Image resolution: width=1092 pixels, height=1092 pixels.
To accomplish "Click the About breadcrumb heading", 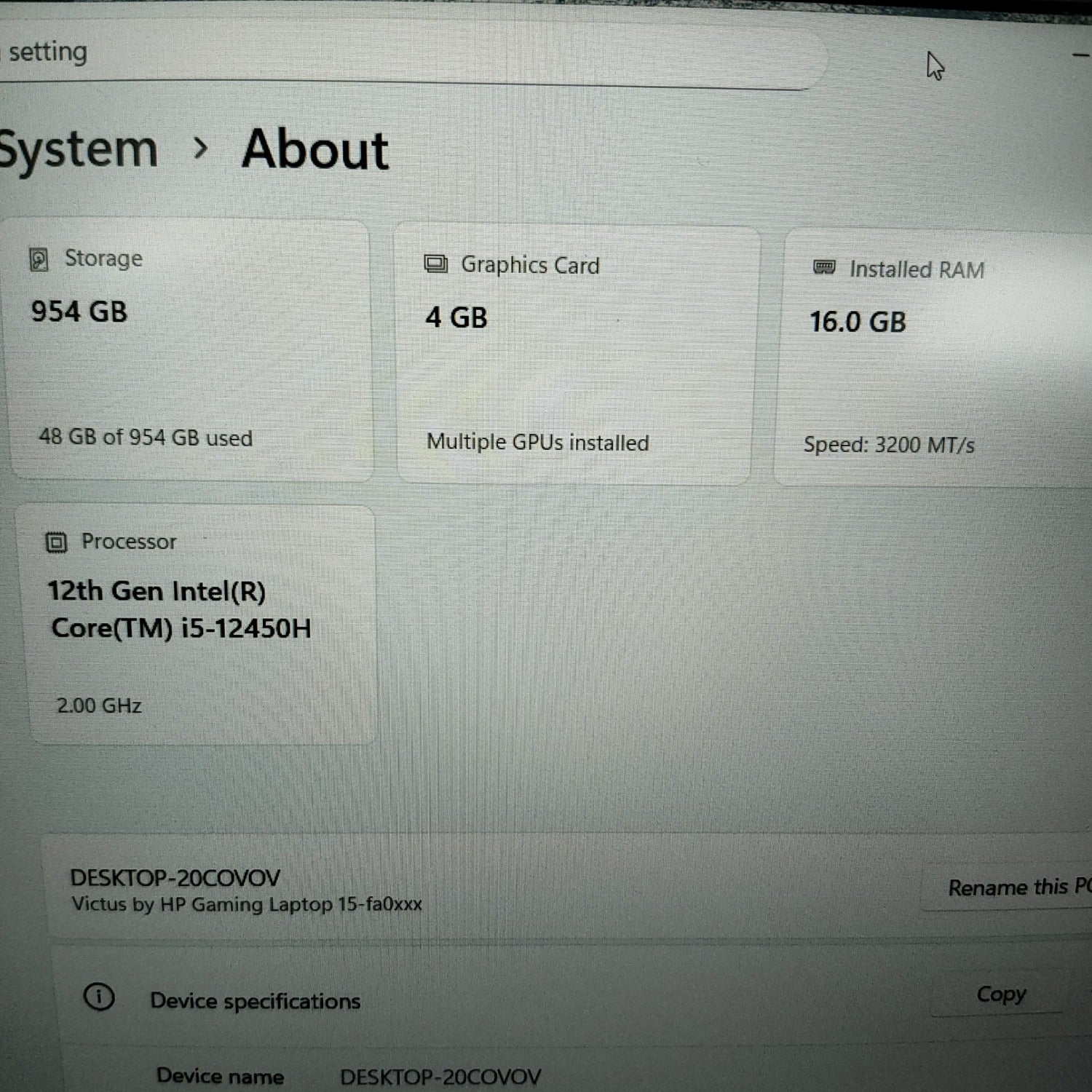I will point(315,149).
